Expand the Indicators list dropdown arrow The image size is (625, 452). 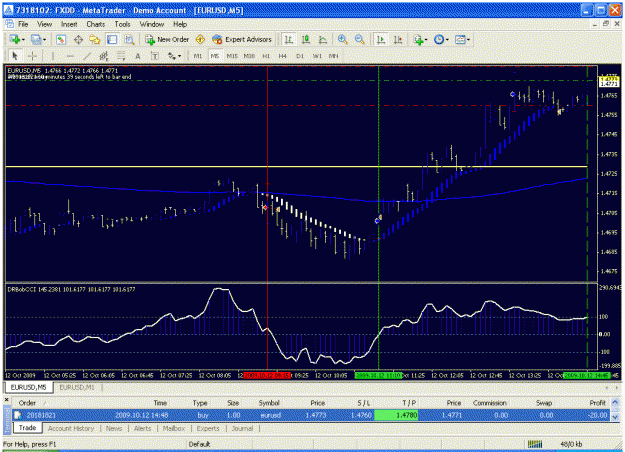[426, 39]
